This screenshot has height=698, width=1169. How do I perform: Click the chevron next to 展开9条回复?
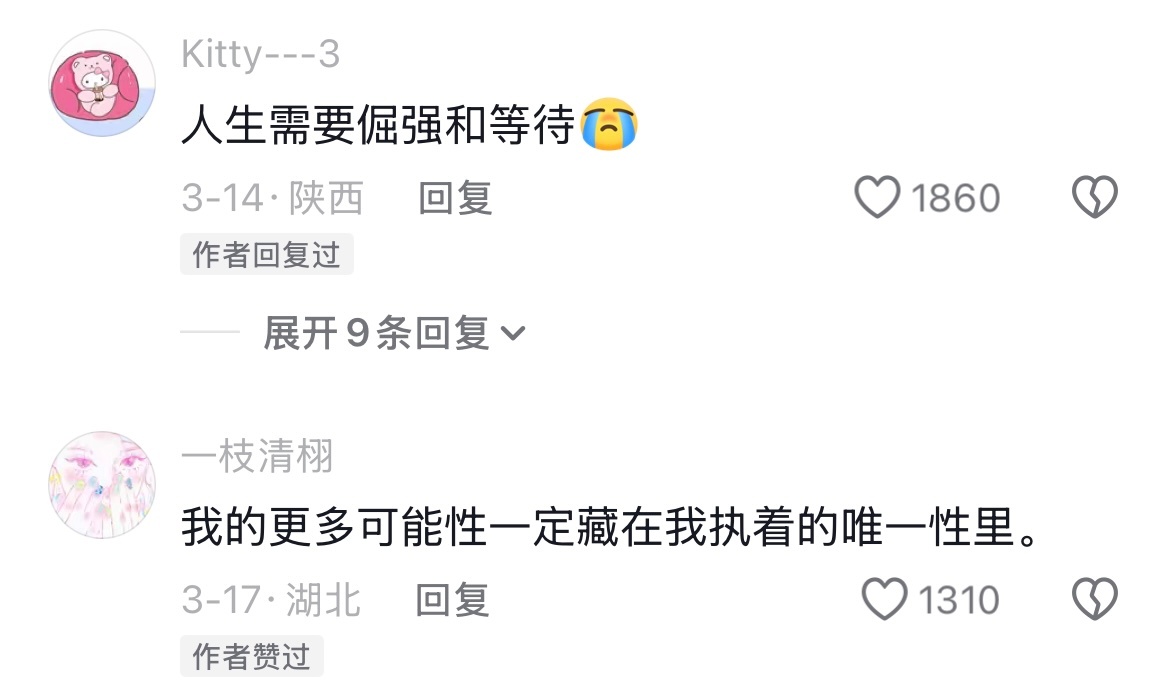[x=513, y=333]
